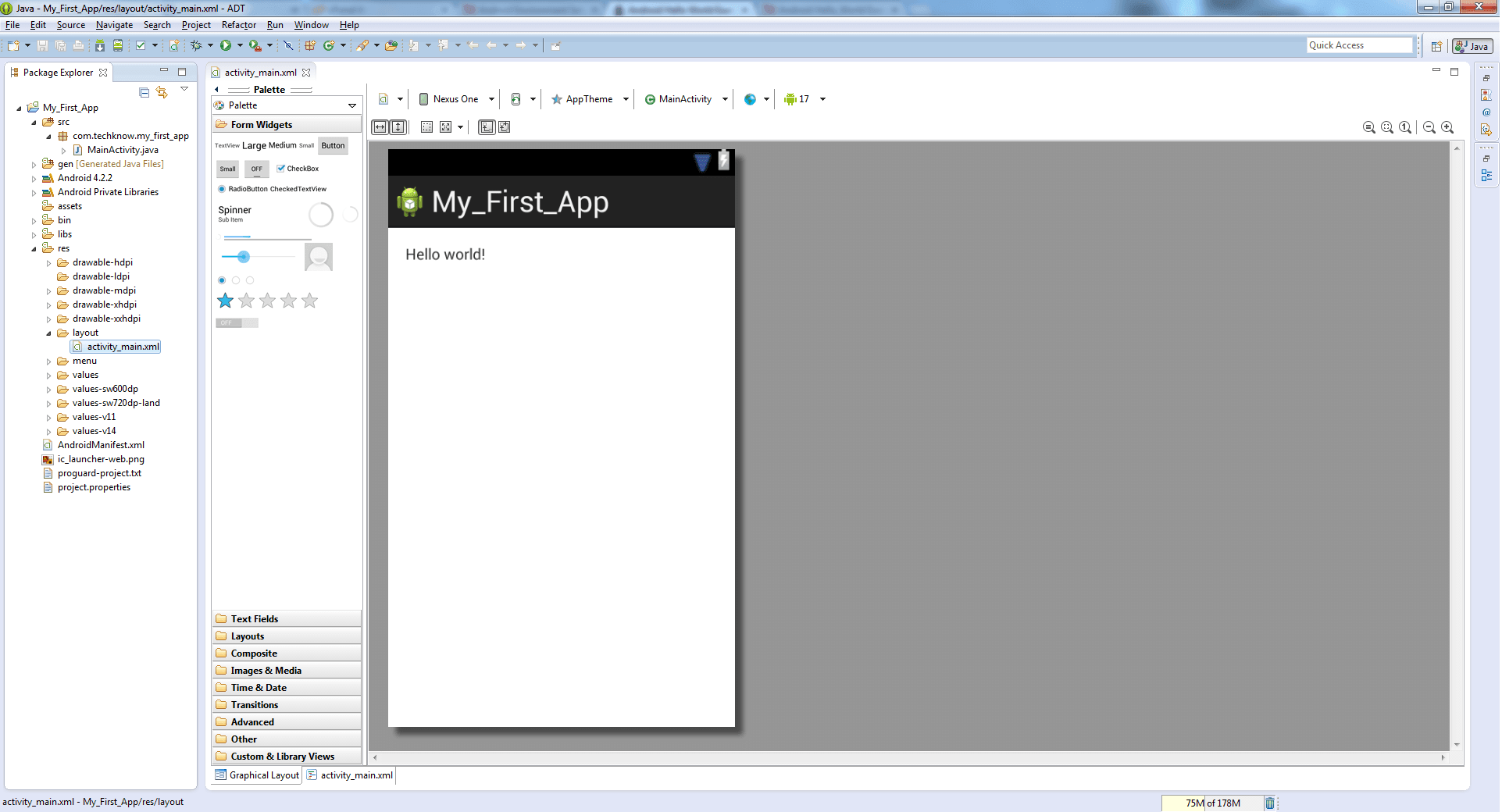Click the Emulate Real Size zoom icon
The height and width of the screenshot is (812, 1502).
click(x=1369, y=127)
